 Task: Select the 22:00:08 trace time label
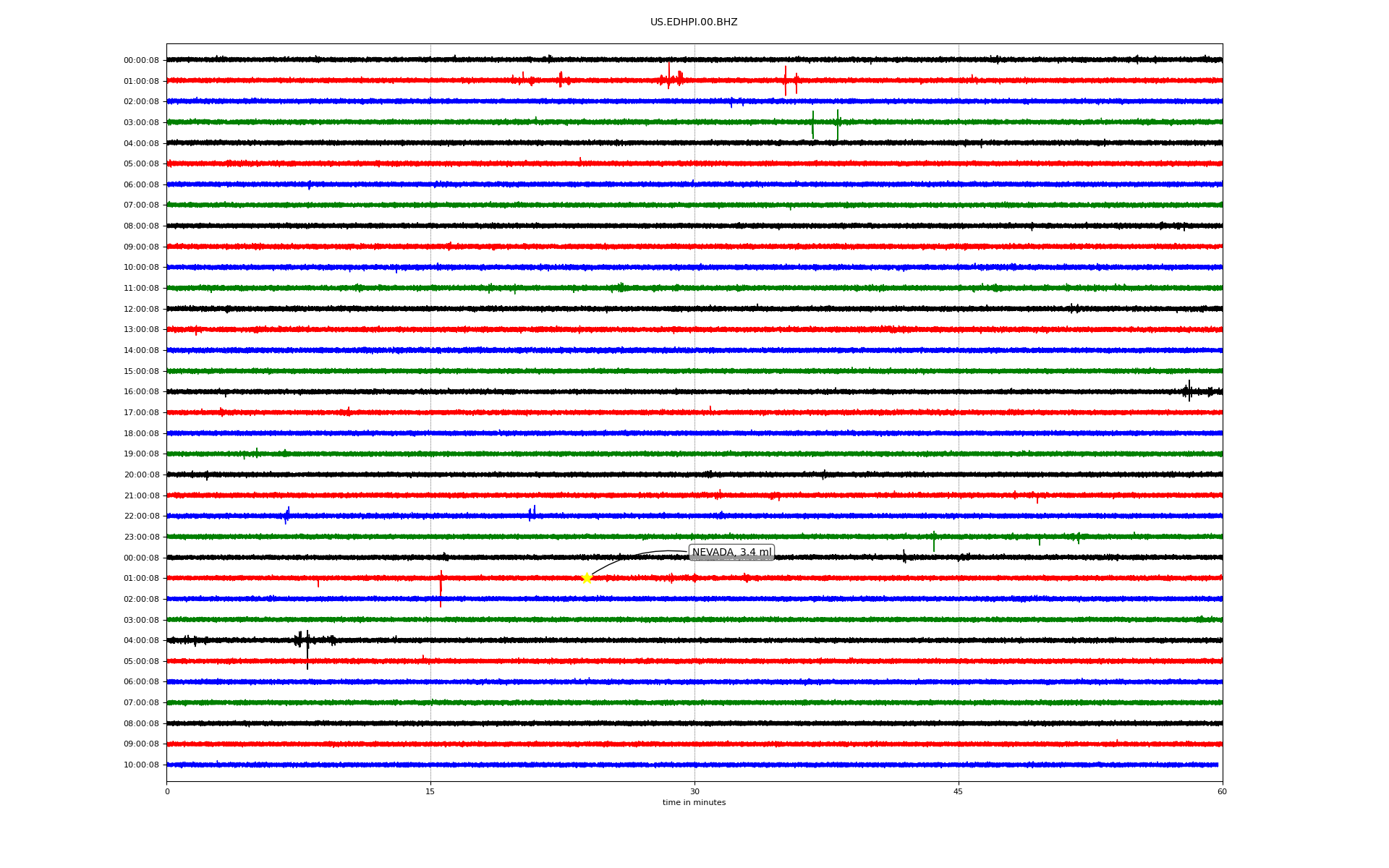pyautogui.click(x=141, y=516)
